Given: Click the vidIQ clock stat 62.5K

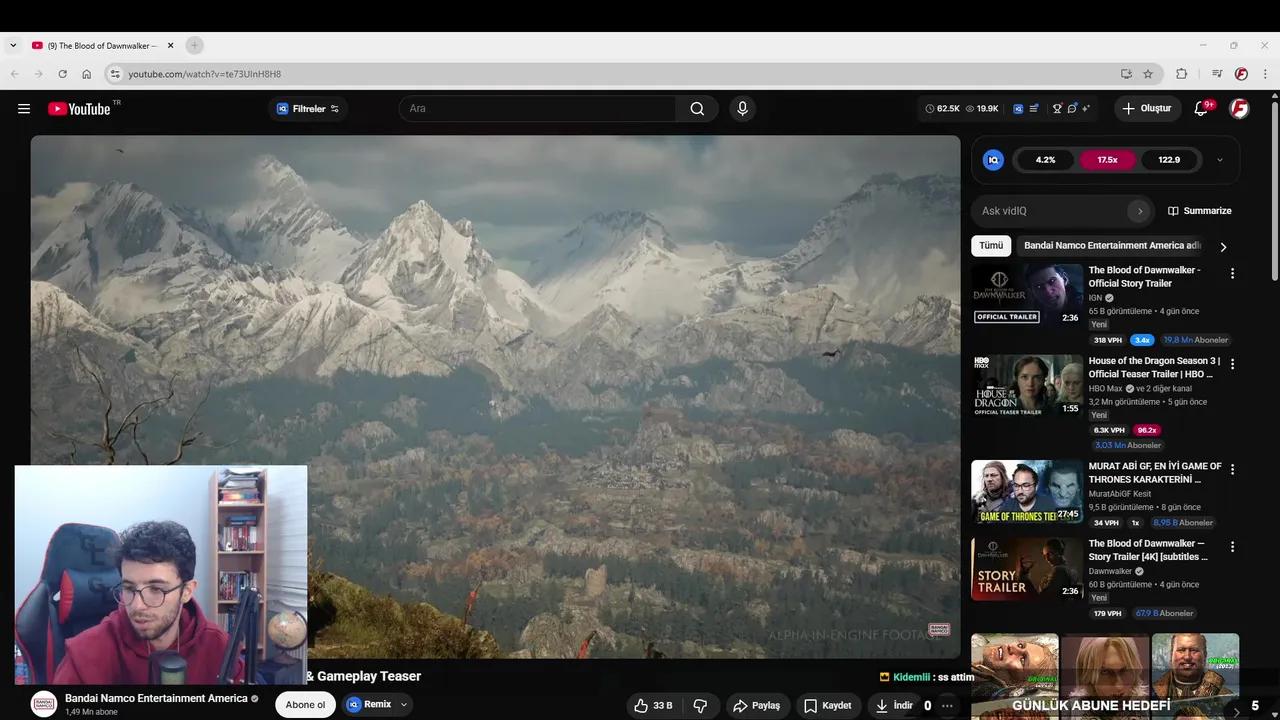Looking at the screenshot, I should pyautogui.click(x=942, y=109).
